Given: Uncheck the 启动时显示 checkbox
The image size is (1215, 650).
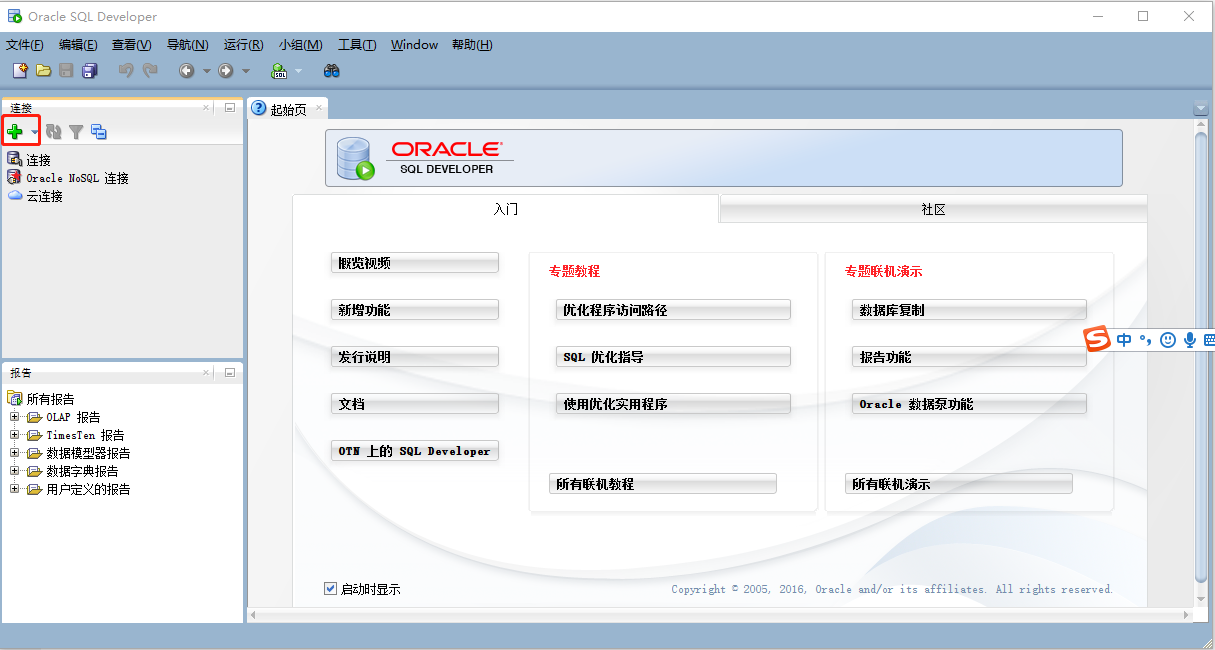Looking at the screenshot, I should 330,588.
